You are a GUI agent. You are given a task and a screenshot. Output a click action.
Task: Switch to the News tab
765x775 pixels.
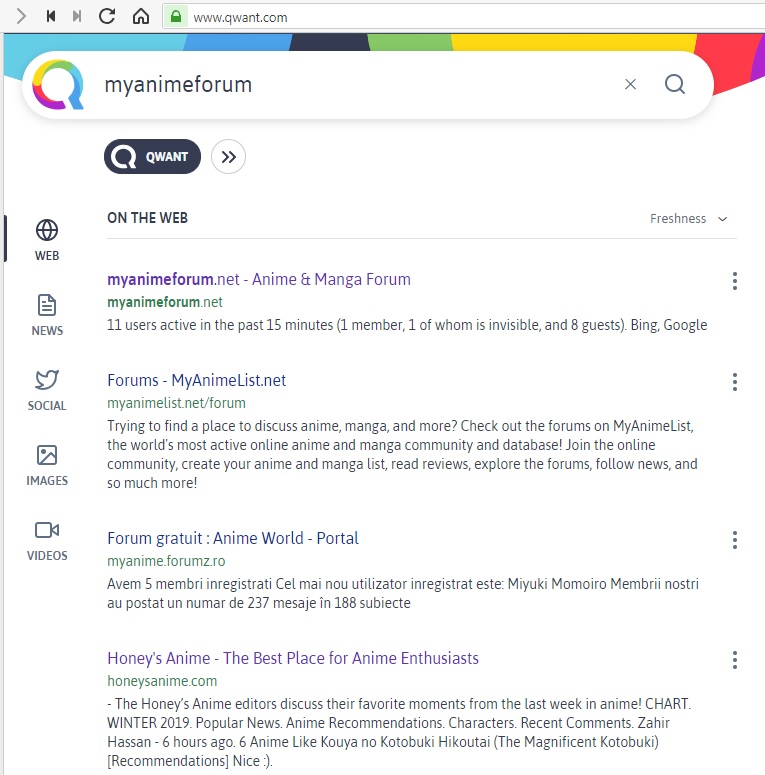coord(47,315)
